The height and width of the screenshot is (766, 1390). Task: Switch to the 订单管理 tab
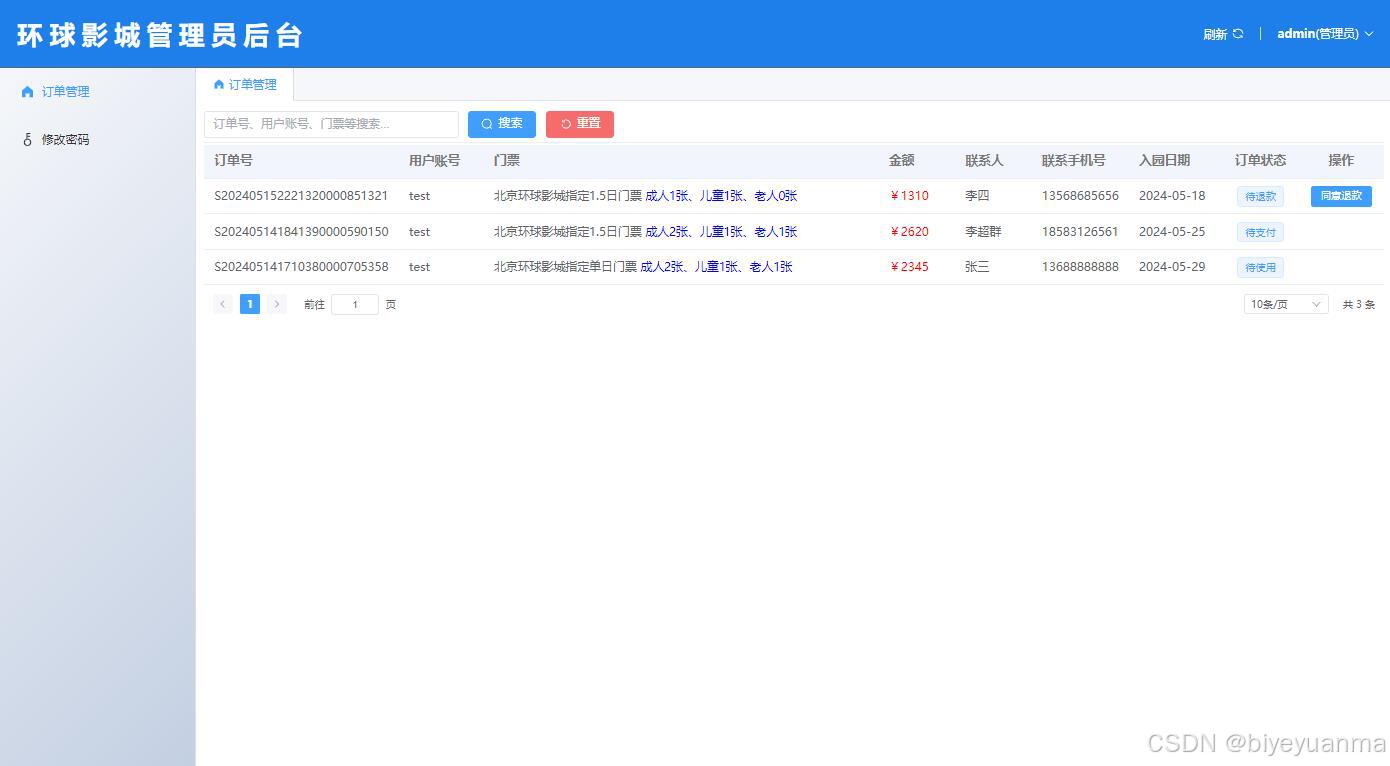point(252,84)
